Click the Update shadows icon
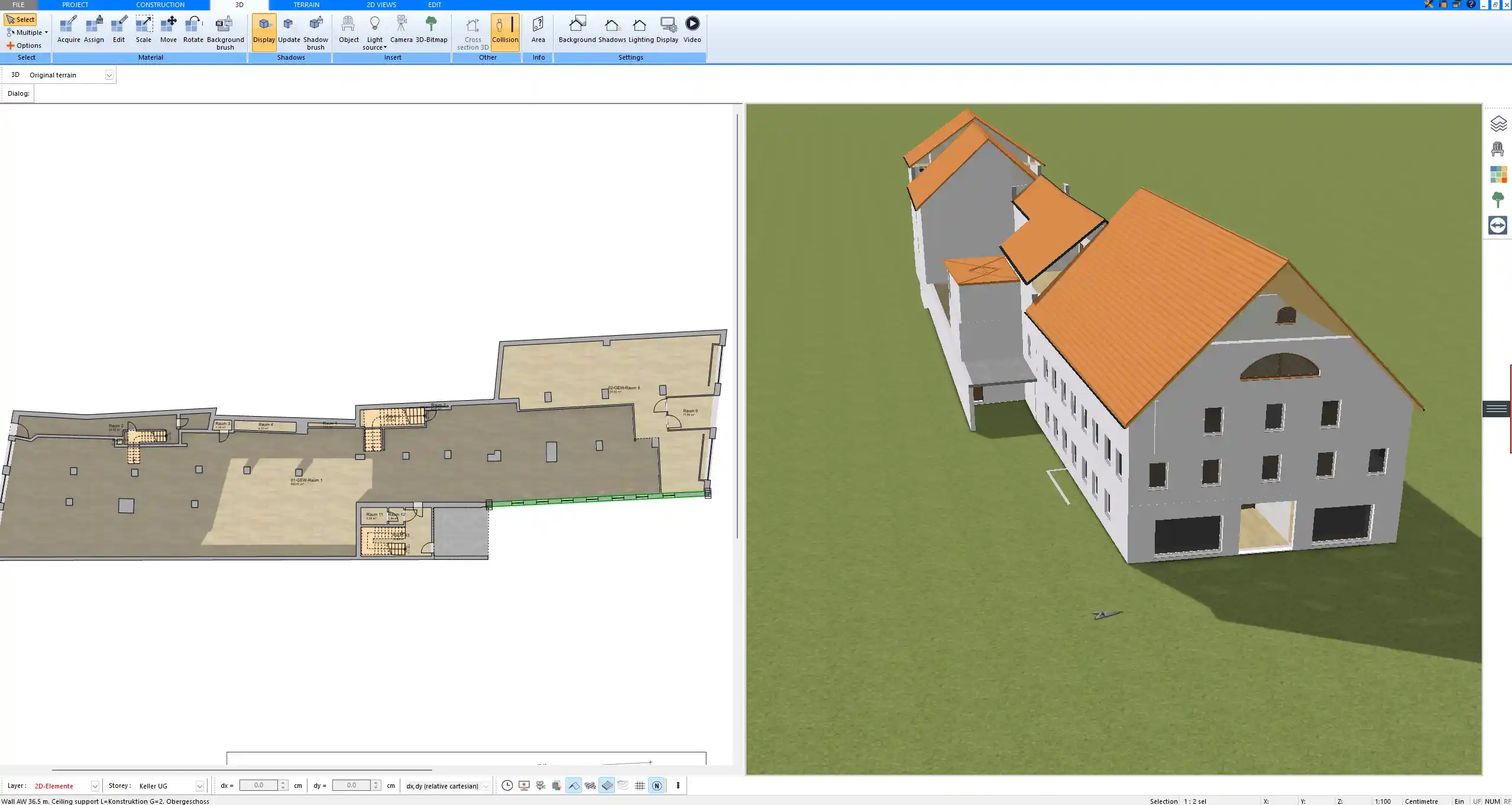The height and width of the screenshot is (805, 1512). coord(289,30)
